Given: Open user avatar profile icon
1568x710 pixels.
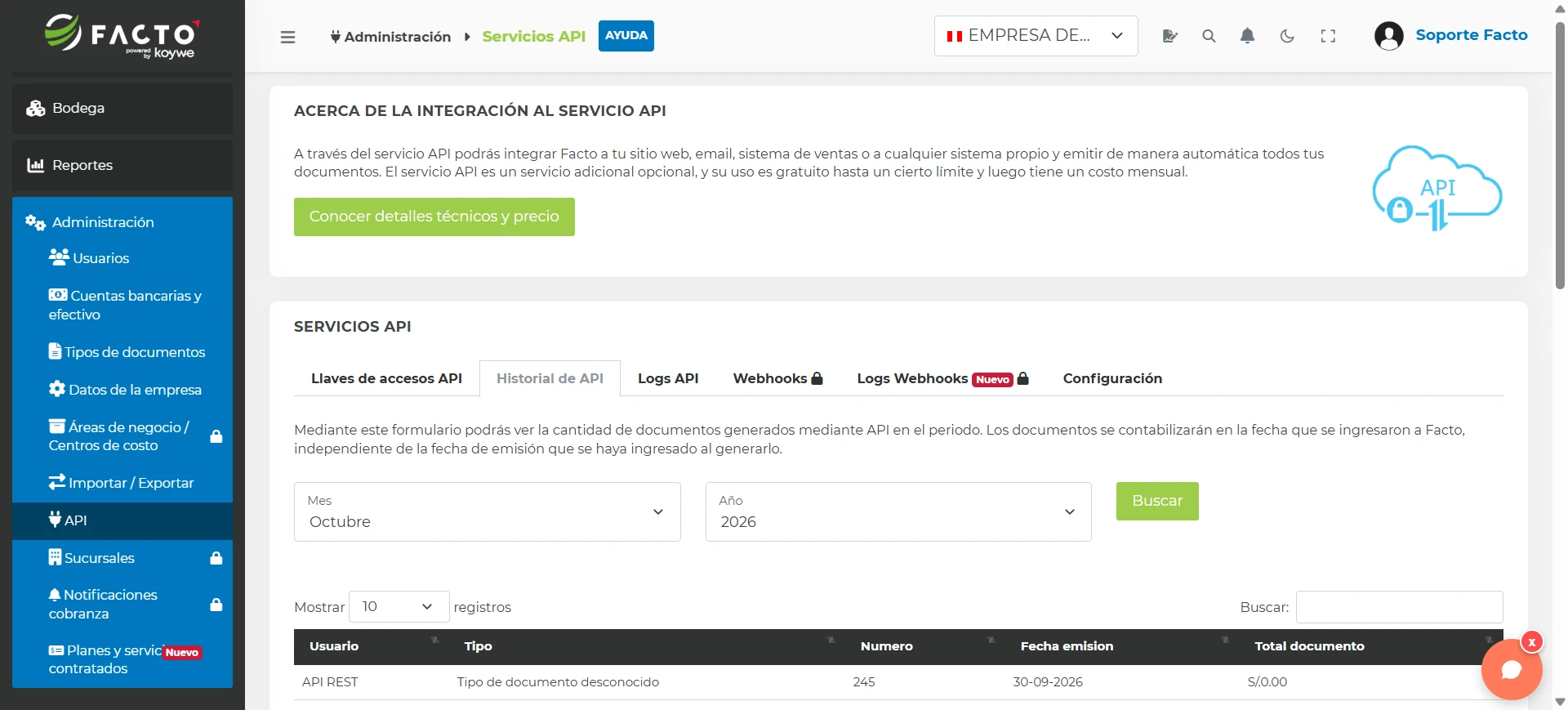Looking at the screenshot, I should pyautogui.click(x=1388, y=36).
